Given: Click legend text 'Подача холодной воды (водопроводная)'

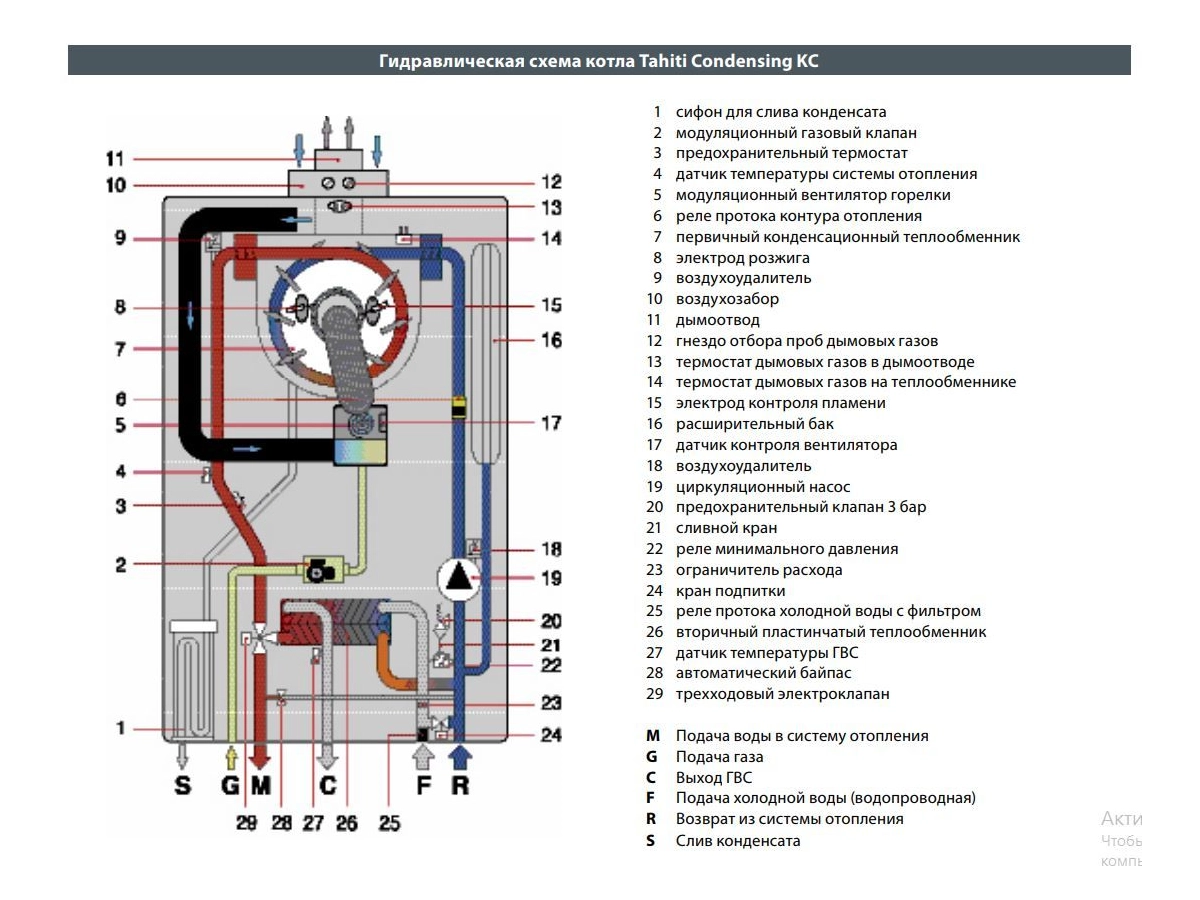Looking at the screenshot, I should pyautogui.click(x=826, y=798).
